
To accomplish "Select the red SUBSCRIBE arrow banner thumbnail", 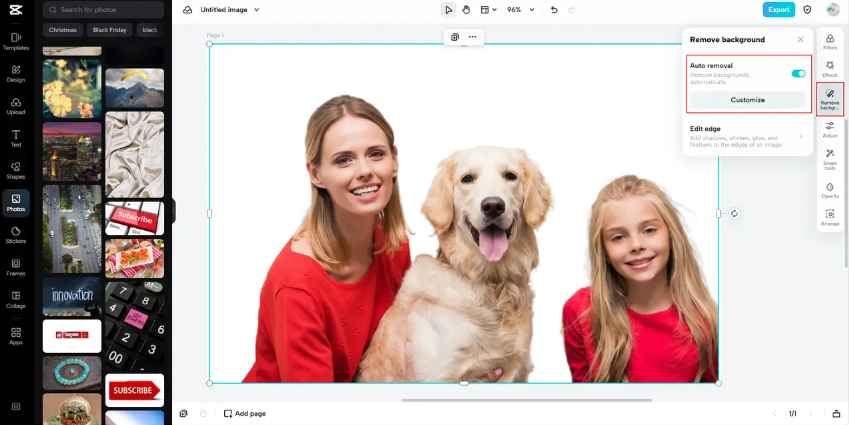I will point(134,390).
